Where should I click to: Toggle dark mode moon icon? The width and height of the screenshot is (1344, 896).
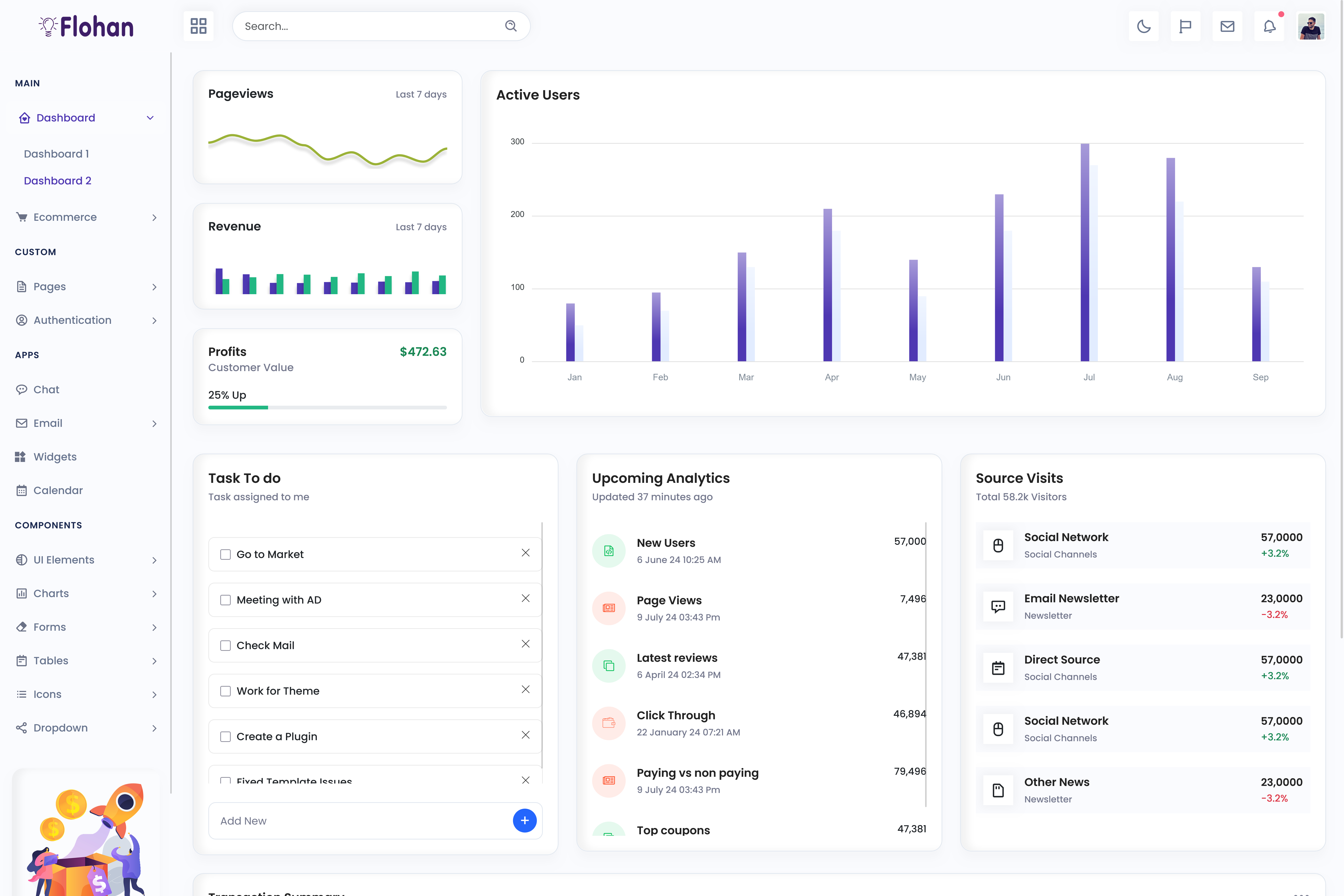[x=1143, y=26]
